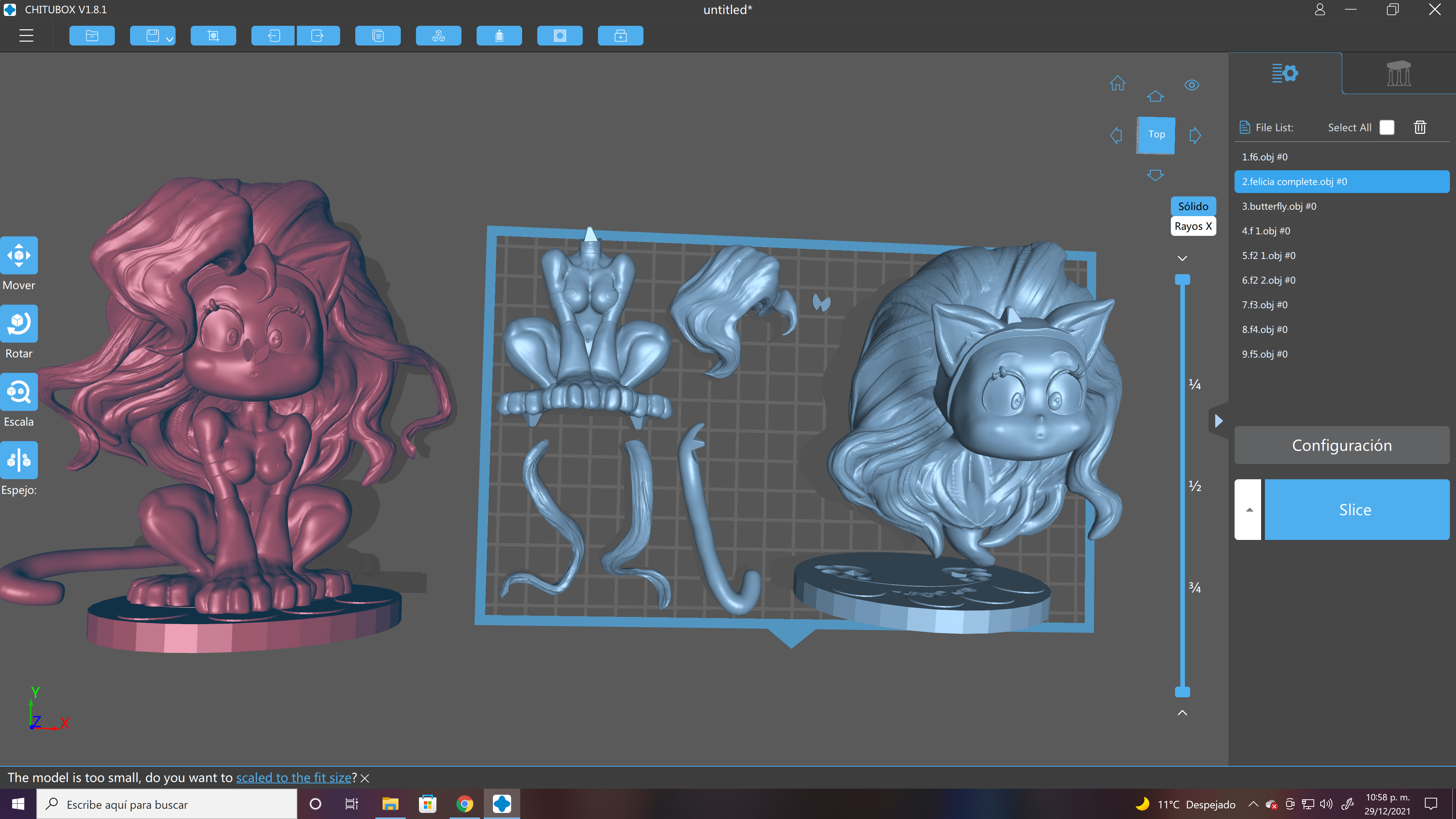Select 3.butterfly.obj #0 in file list
This screenshot has width=1456, height=819.
[1342, 206]
